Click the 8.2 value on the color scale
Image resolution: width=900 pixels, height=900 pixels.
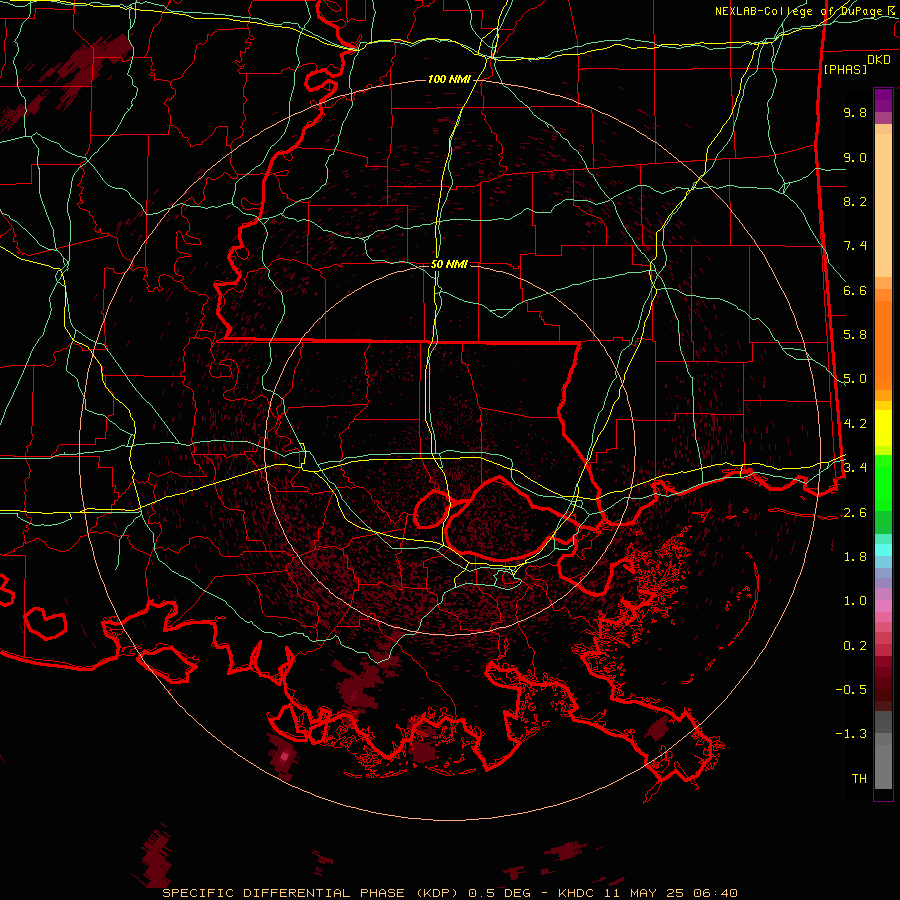coord(855,201)
